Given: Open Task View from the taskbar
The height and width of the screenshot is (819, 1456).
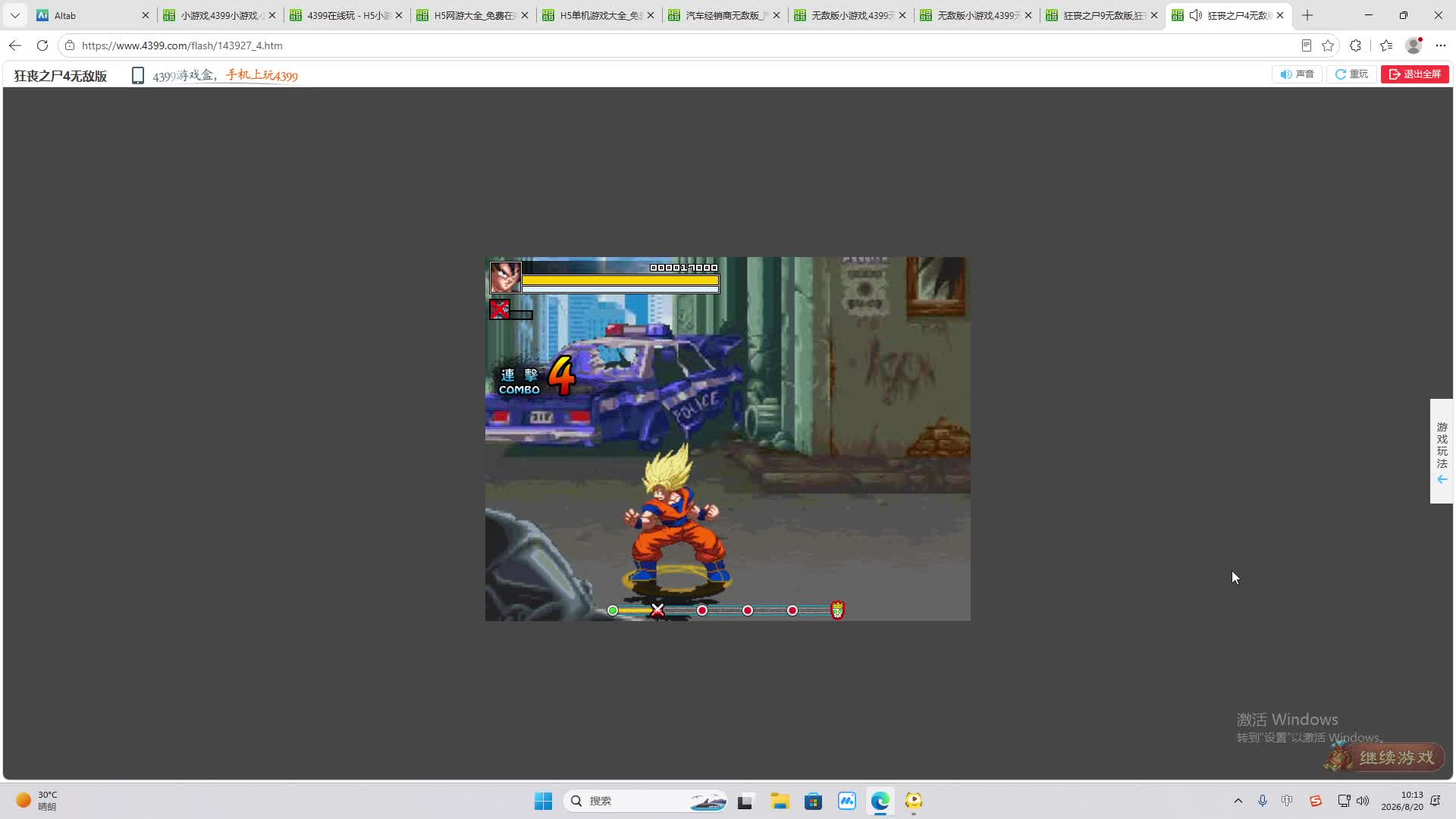Looking at the screenshot, I should coord(745,801).
